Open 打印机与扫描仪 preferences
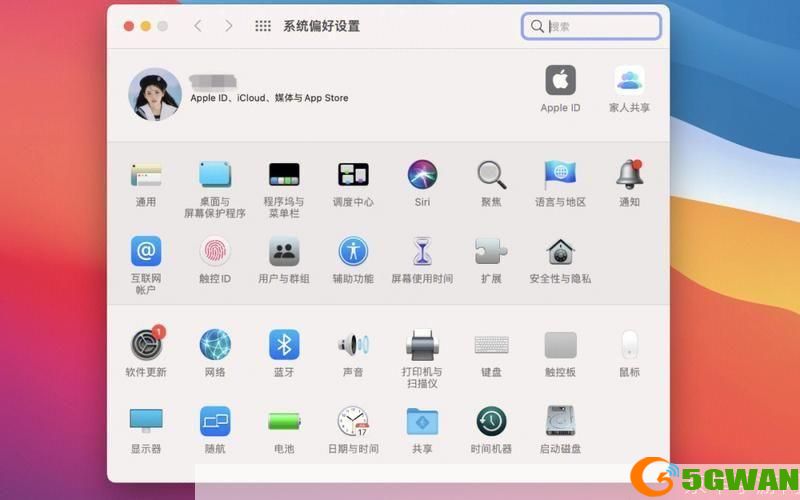Image resolution: width=800 pixels, height=500 pixels. (x=422, y=345)
